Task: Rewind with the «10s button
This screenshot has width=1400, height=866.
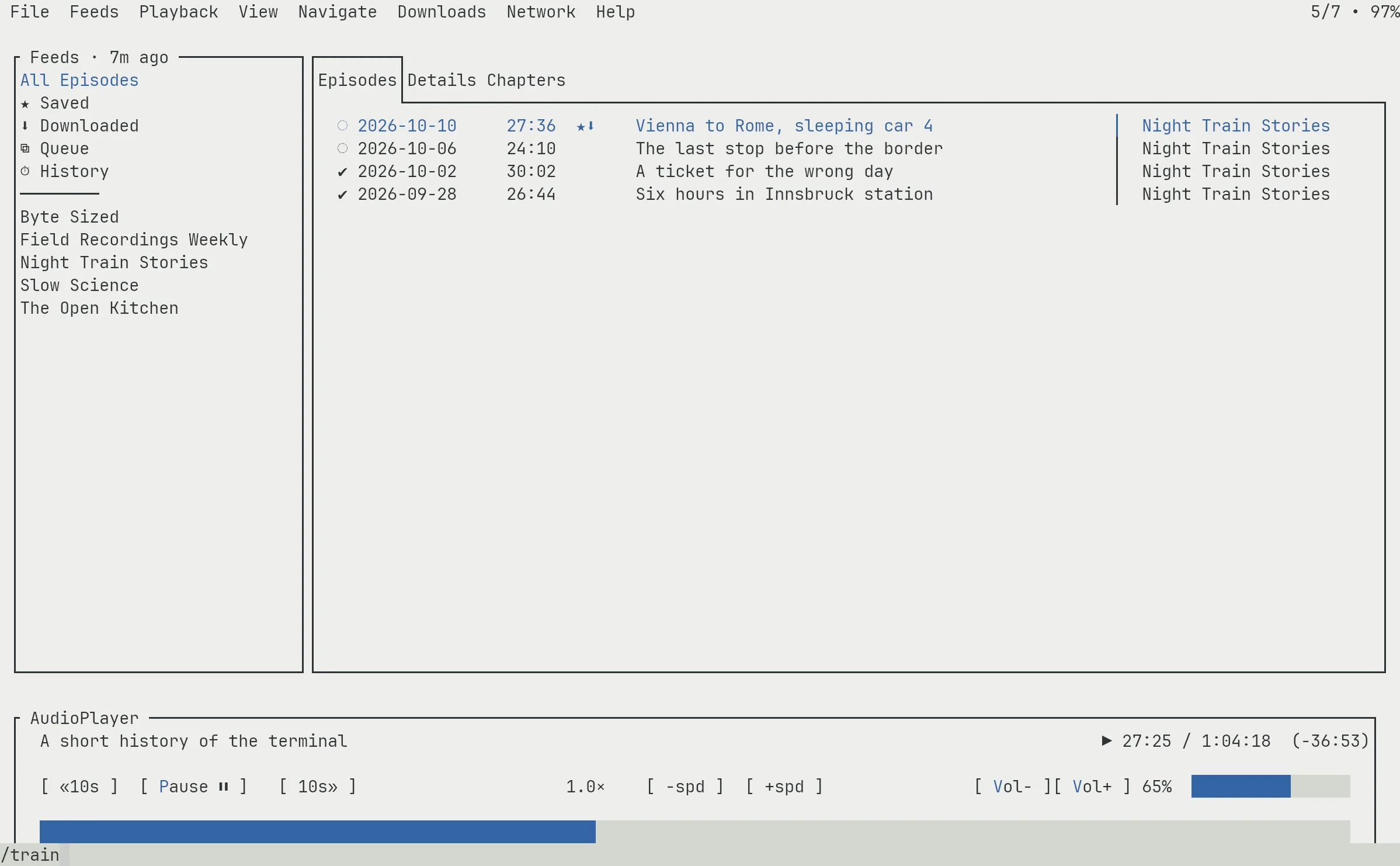Action: [x=79, y=787]
